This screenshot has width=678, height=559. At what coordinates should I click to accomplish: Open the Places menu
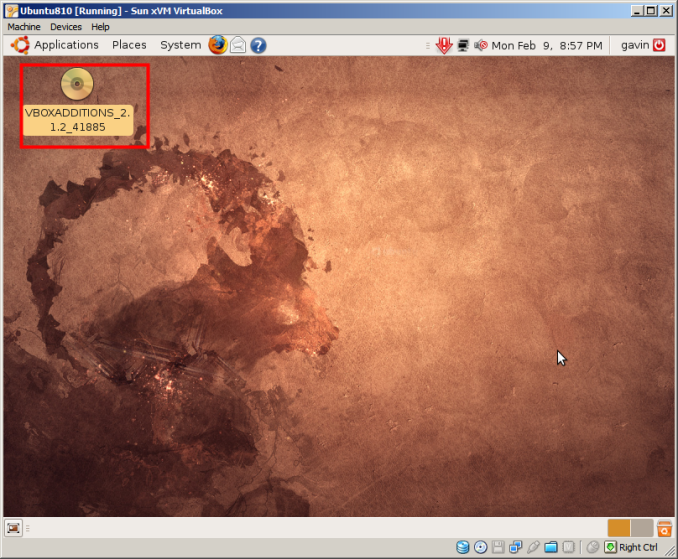[x=129, y=45]
